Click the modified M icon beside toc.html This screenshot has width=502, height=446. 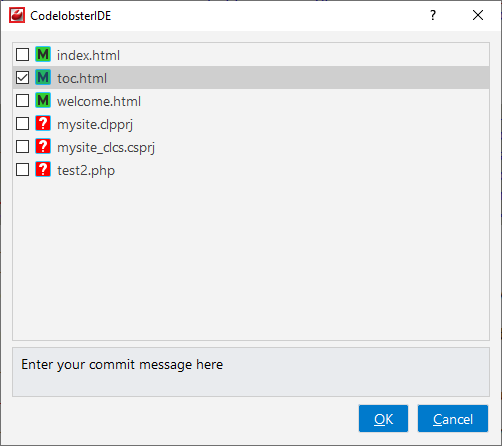(x=43, y=77)
